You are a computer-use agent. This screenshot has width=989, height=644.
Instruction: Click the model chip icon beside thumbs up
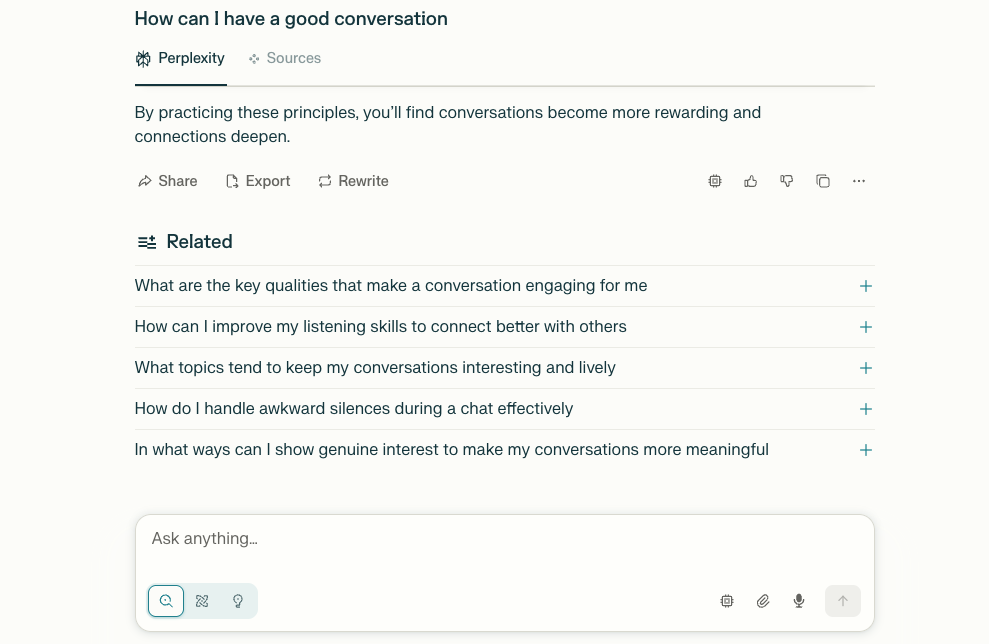click(715, 181)
